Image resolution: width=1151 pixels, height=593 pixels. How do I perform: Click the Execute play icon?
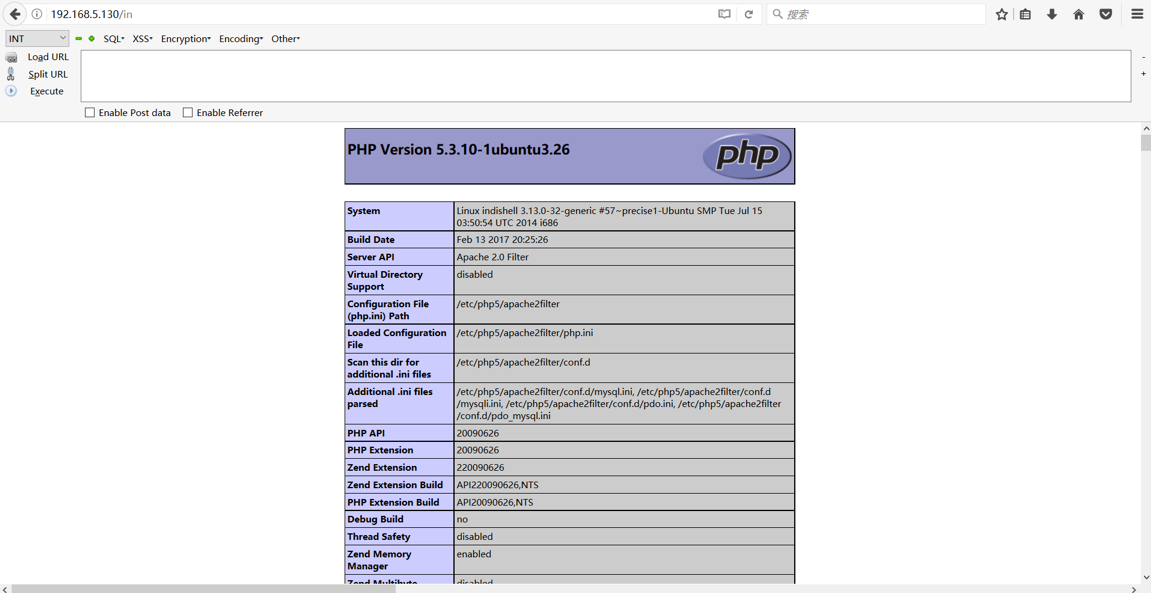pyautogui.click(x=11, y=91)
